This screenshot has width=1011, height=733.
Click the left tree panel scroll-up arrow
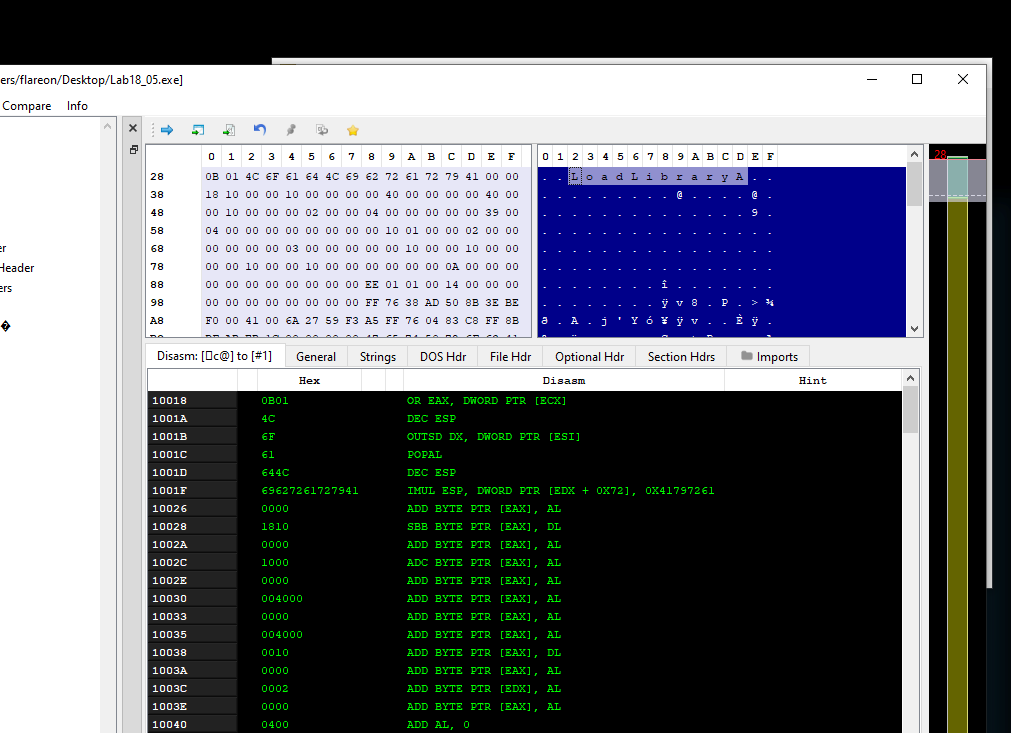coord(107,127)
